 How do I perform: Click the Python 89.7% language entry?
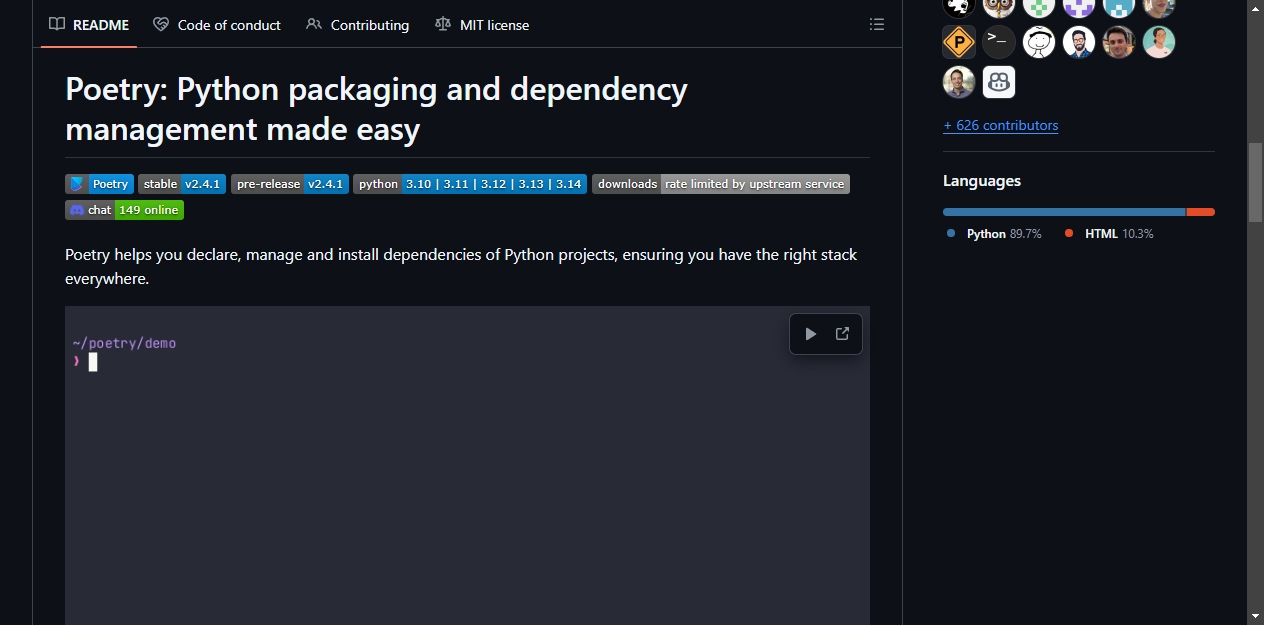pos(994,233)
